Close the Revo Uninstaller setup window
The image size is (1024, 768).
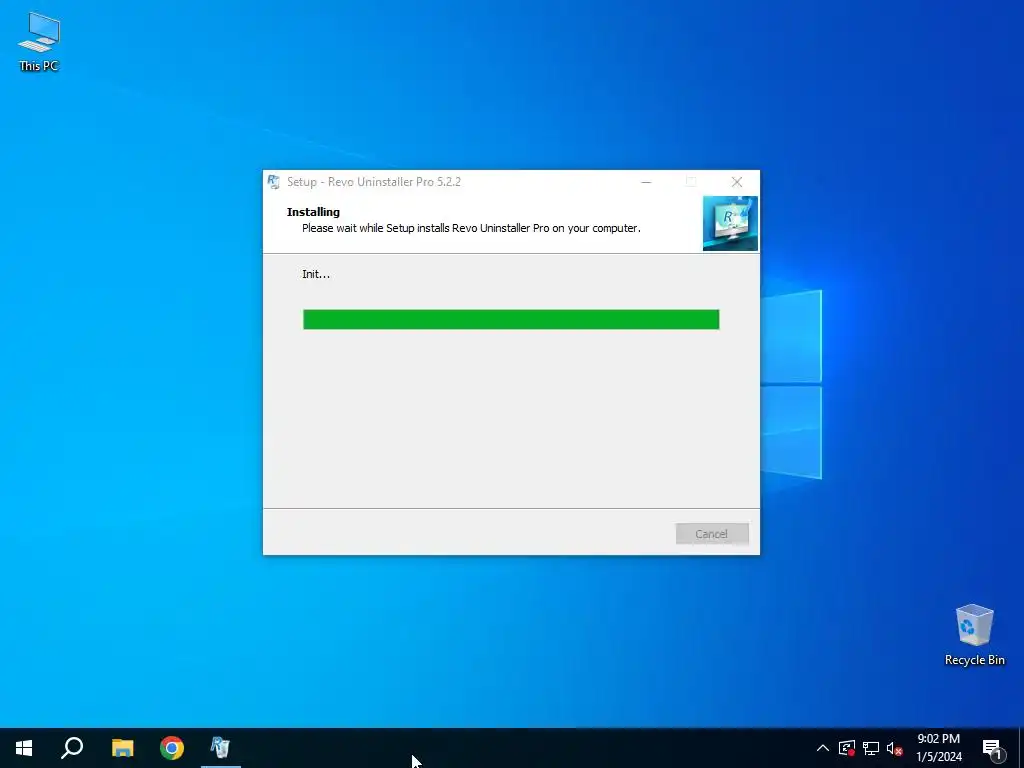737,182
